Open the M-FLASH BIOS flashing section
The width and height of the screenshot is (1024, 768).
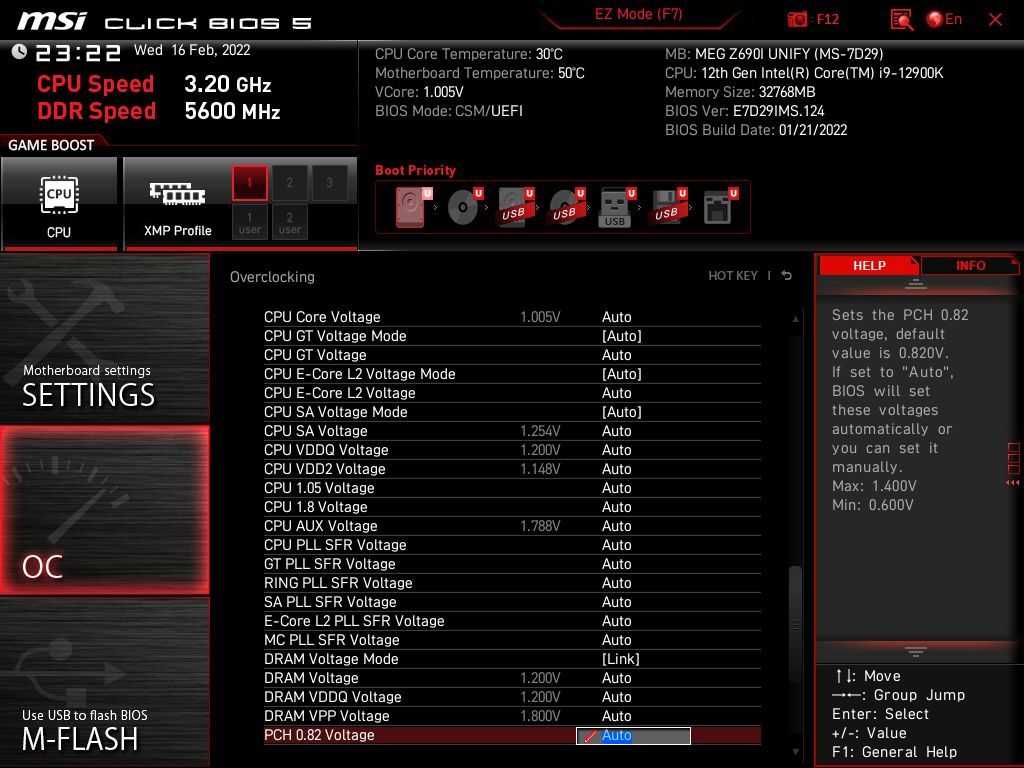click(x=104, y=682)
